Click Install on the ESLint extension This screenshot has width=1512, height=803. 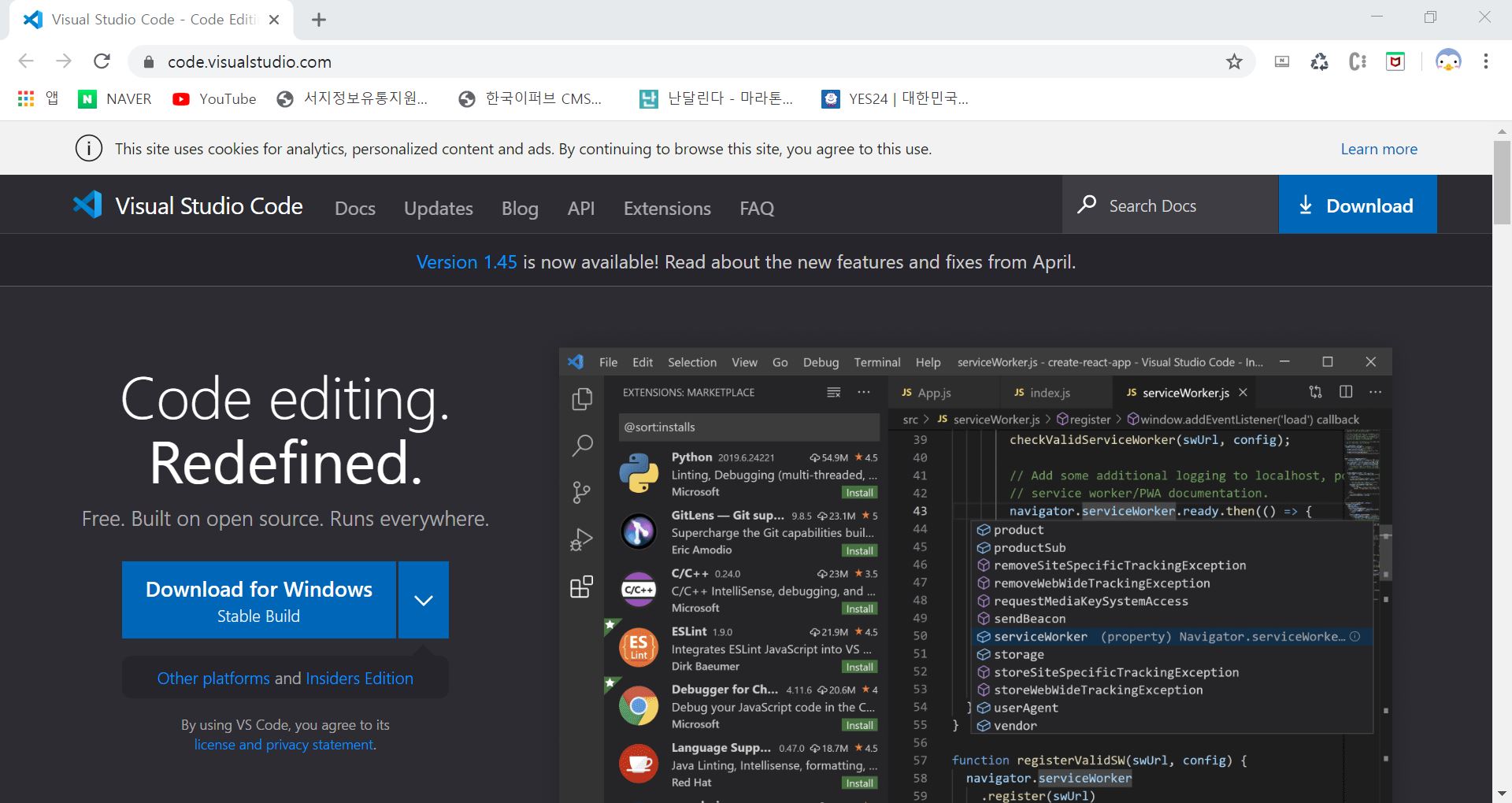pos(859,667)
